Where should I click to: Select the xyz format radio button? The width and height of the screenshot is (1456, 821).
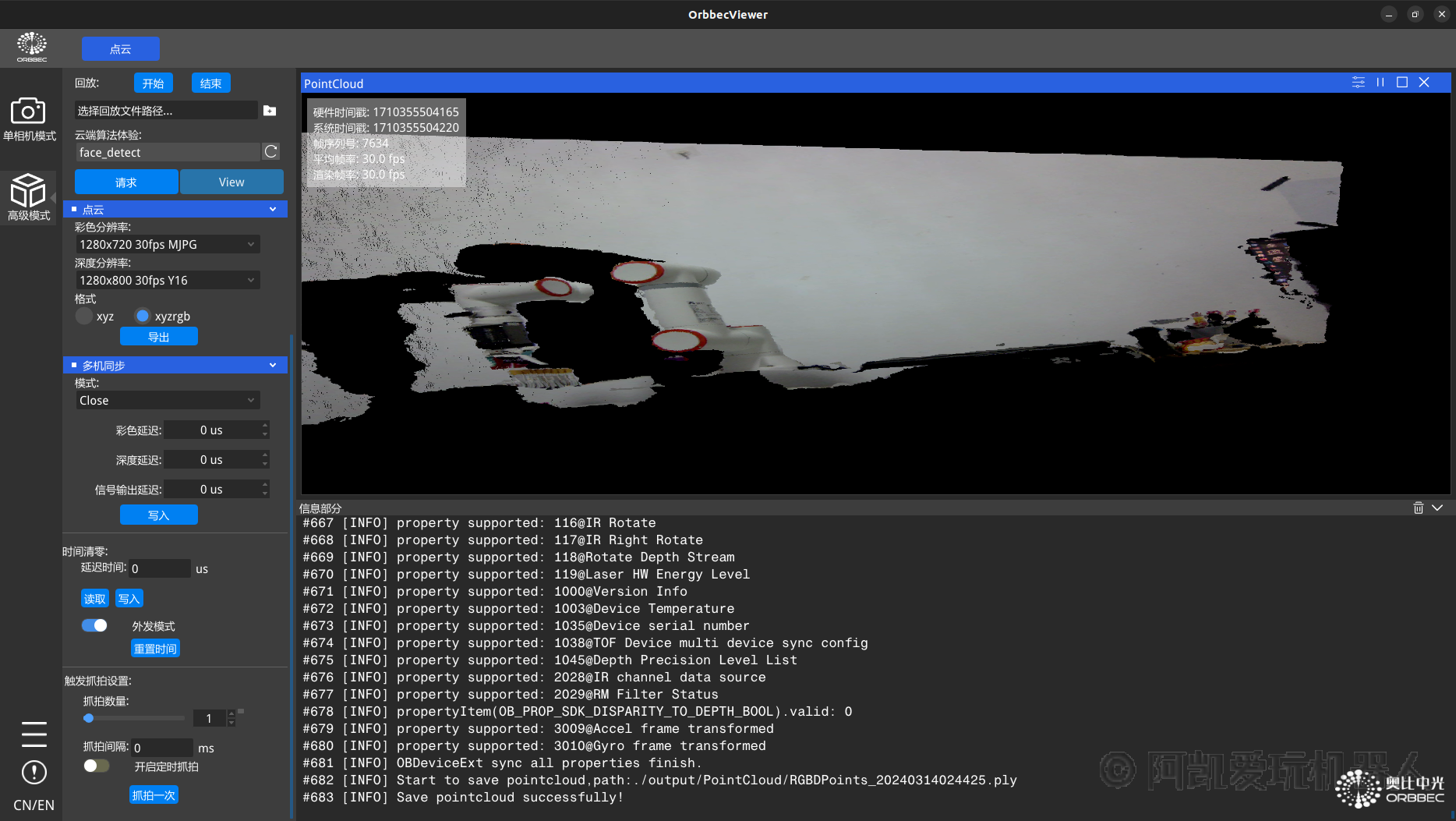click(84, 316)
